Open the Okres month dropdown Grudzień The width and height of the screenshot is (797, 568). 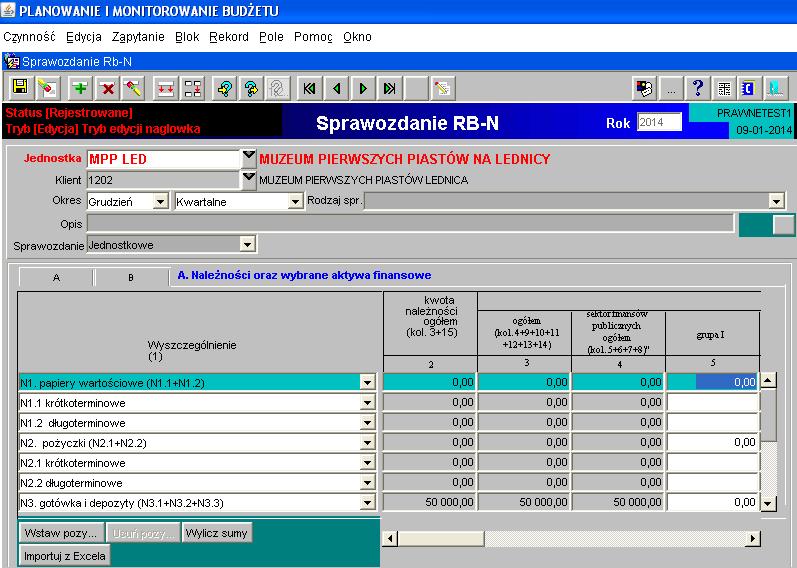pos(161,202)
